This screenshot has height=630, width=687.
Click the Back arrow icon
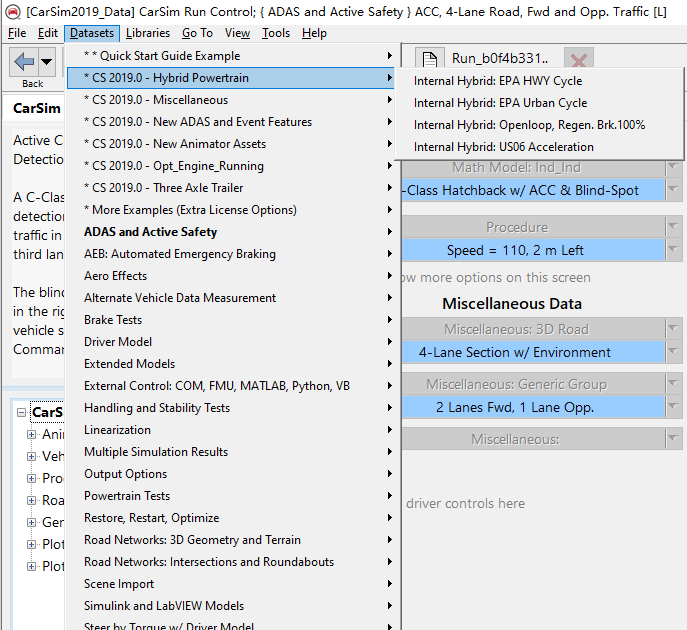click(24, 62)
